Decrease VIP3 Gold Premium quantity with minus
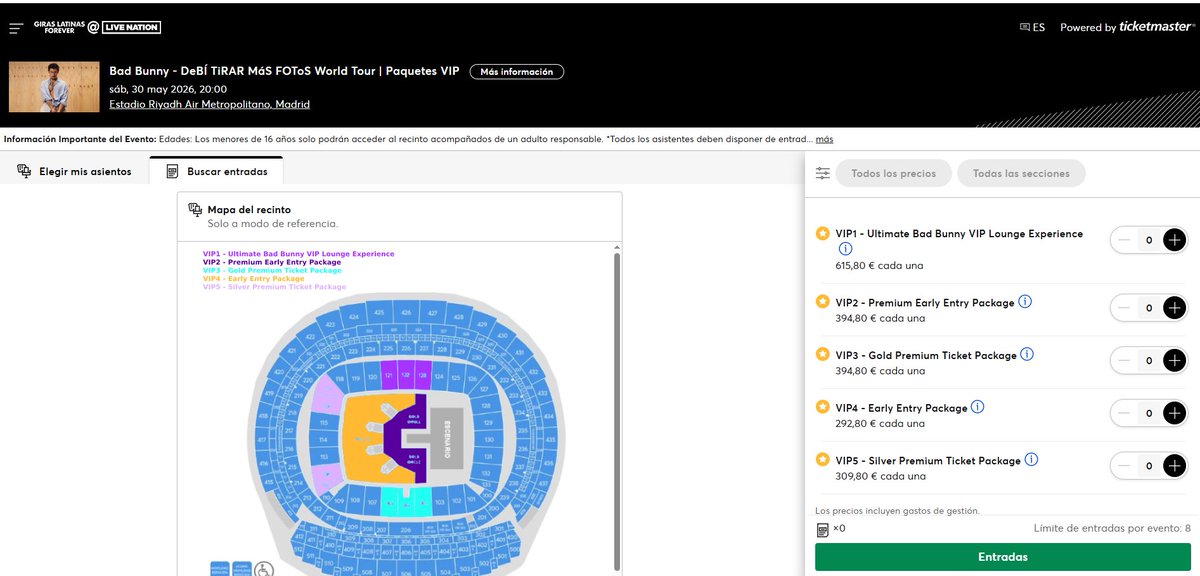 point(1125,360)
